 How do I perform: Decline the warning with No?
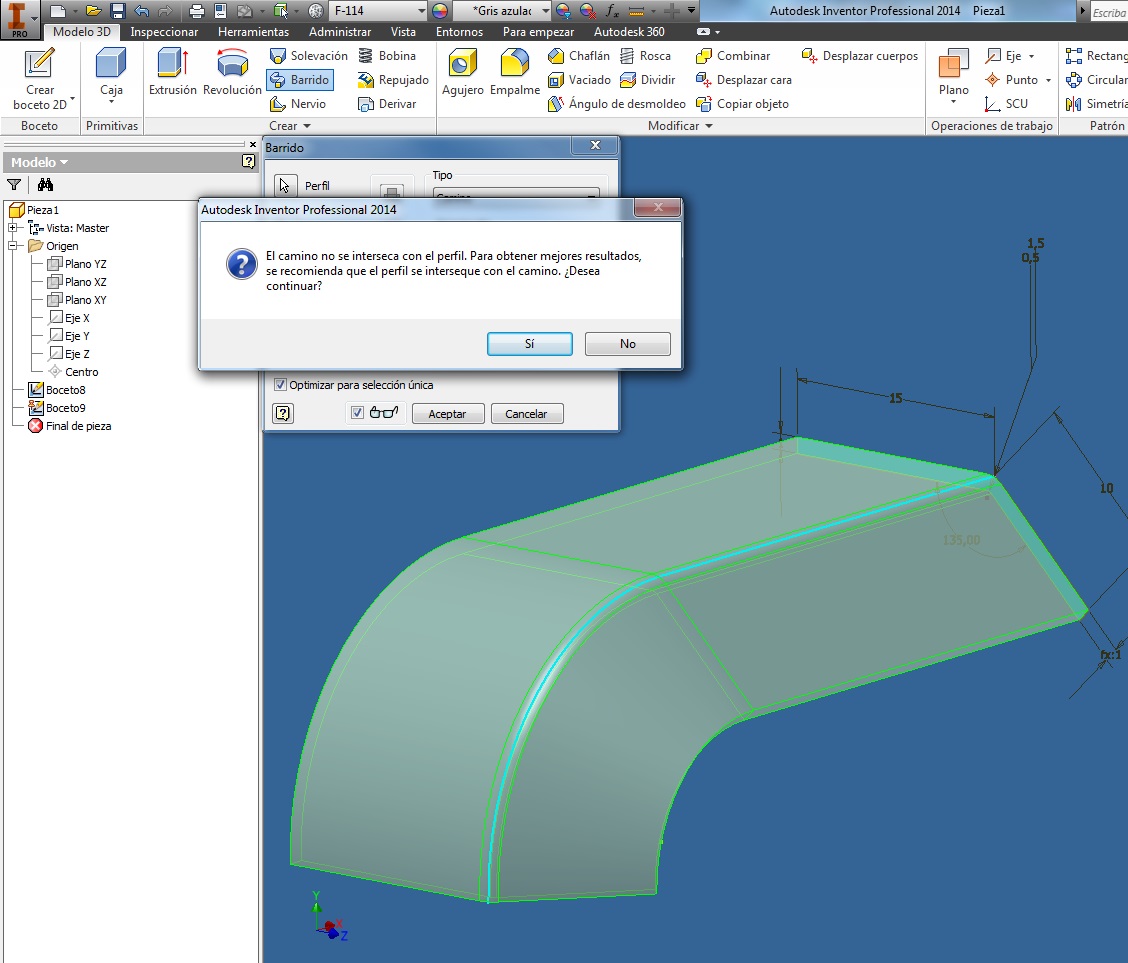tap(627, 344)
